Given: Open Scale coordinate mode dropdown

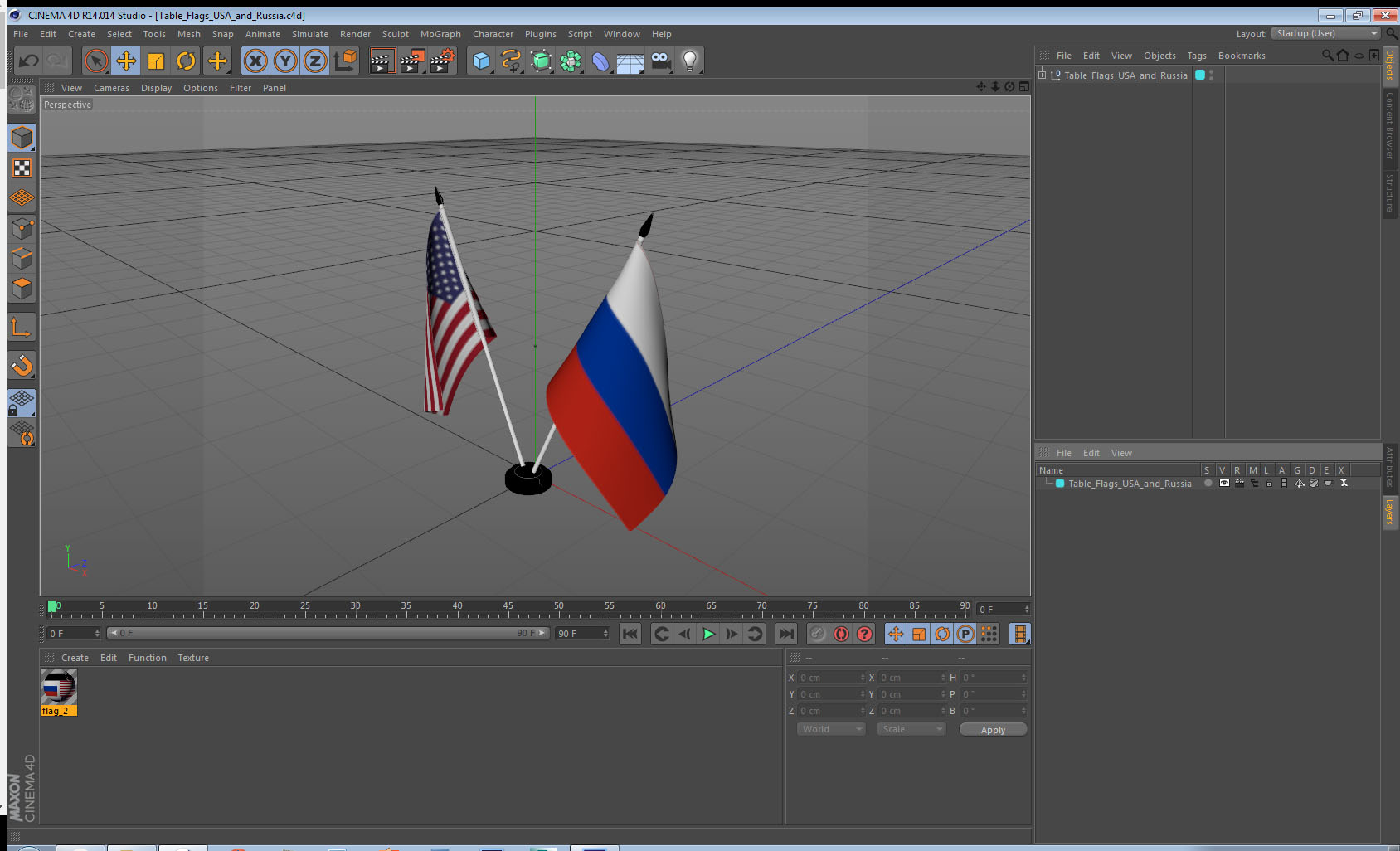Looking at the screenshot, I should [911, 729].
